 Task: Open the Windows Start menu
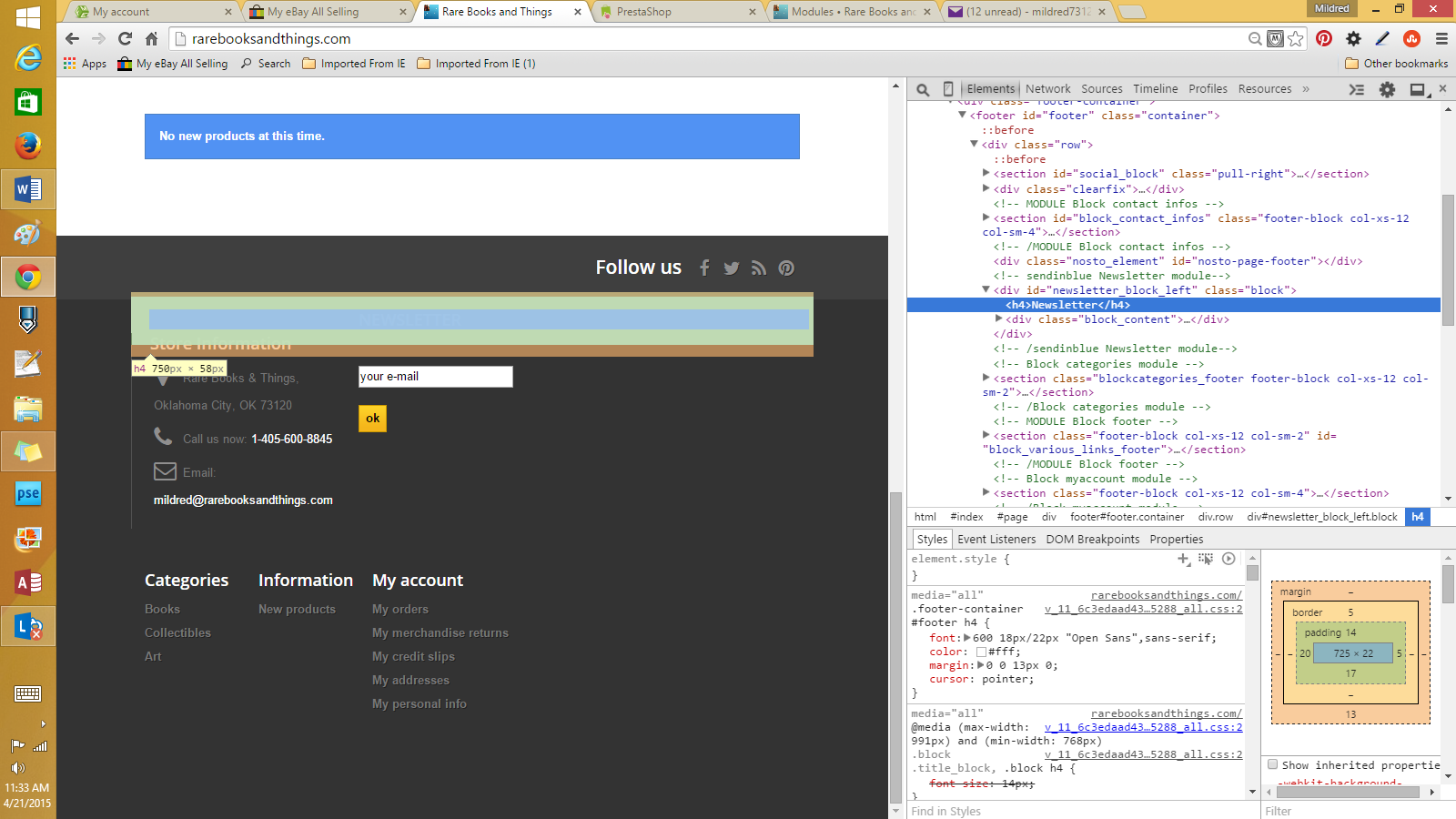tap(28, 16)
